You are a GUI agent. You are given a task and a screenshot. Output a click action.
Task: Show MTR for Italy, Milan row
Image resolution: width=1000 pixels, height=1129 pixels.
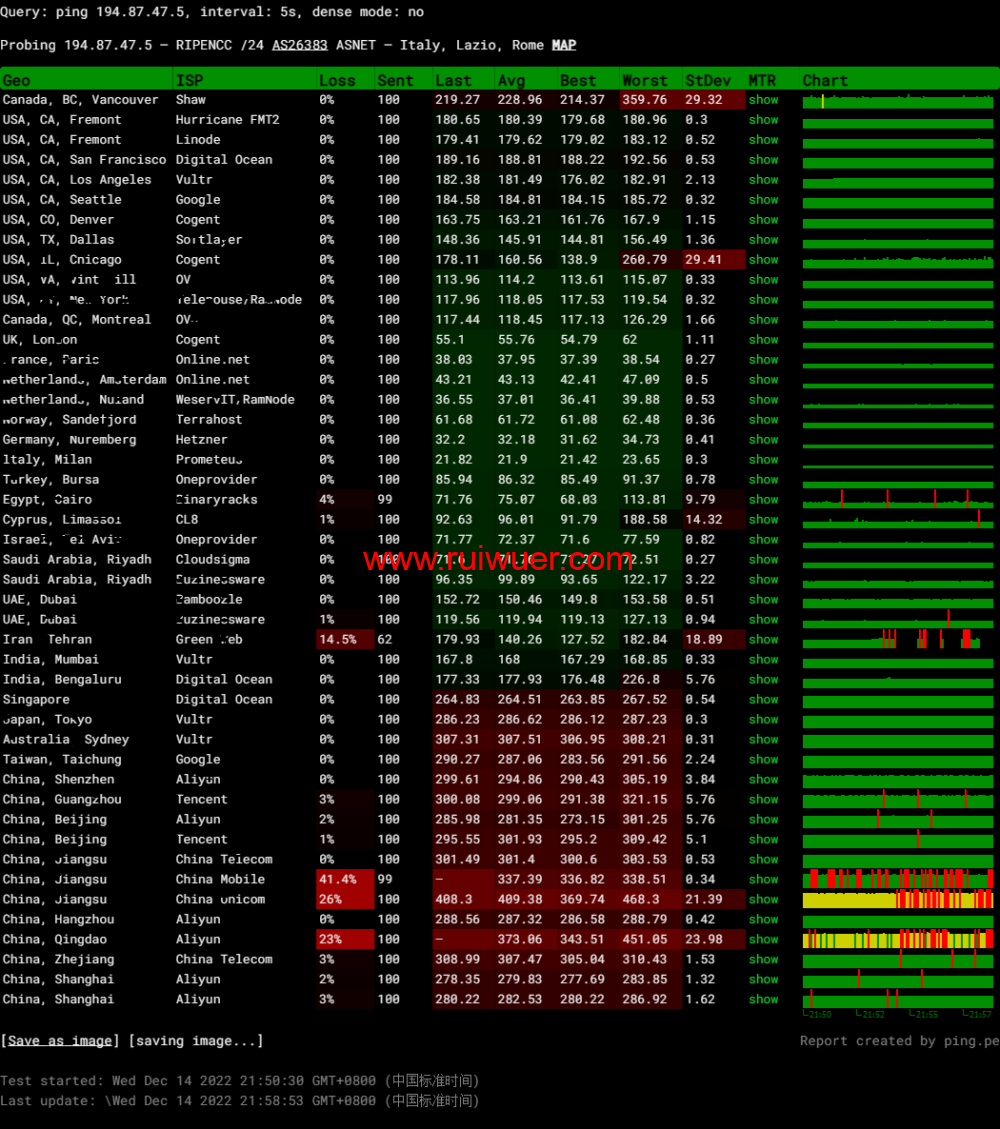(x=763, y=460)
